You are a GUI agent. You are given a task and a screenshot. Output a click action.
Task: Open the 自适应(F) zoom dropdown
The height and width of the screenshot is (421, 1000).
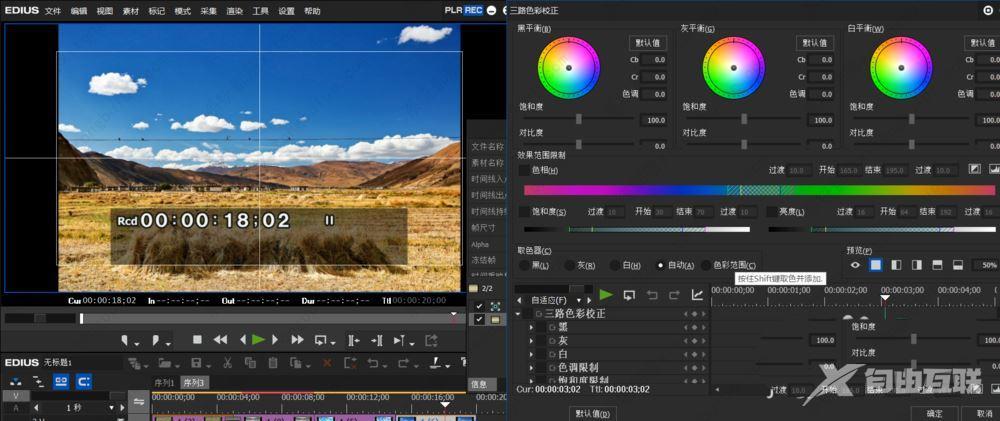pyautogui.click(x=580, y=300)
